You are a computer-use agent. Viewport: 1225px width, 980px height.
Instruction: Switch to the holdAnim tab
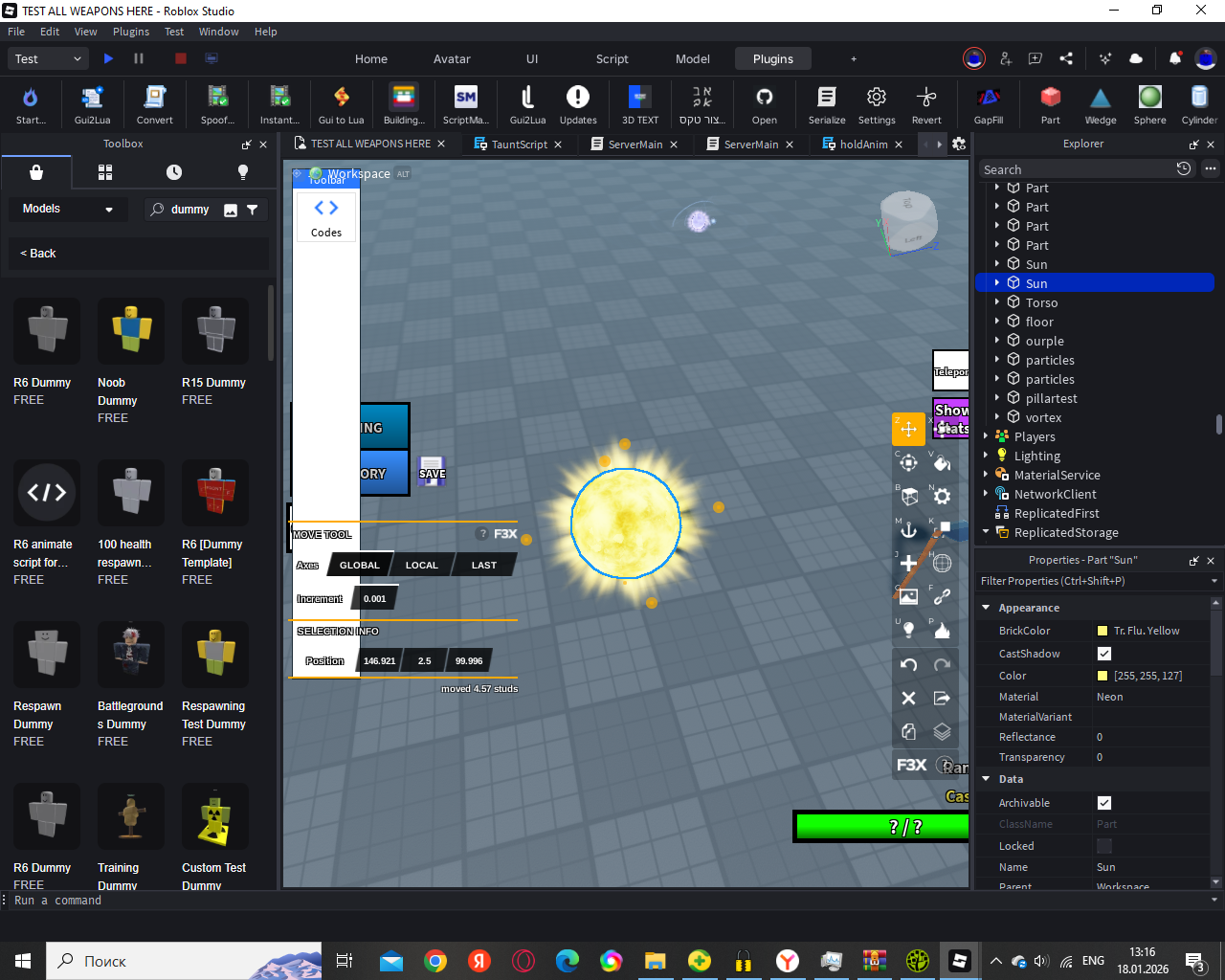(x=863, y=145)
